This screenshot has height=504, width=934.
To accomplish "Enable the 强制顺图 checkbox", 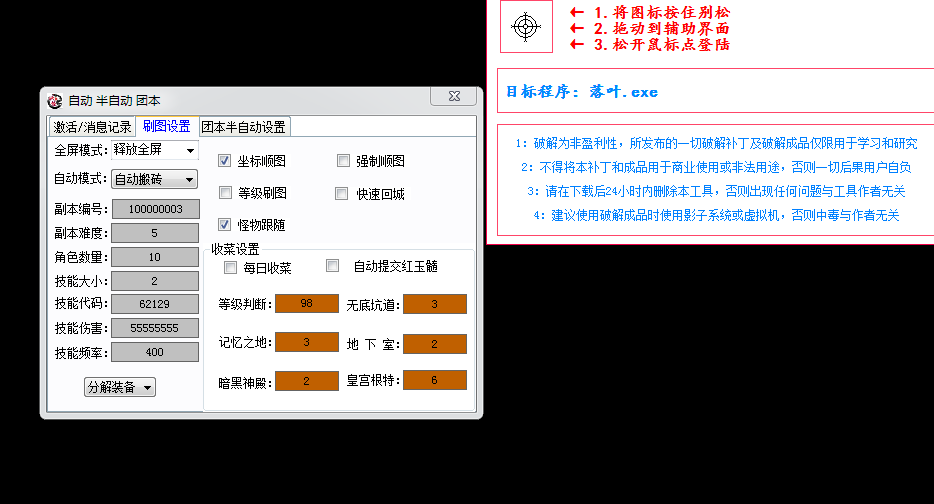I will click(343, 161).
